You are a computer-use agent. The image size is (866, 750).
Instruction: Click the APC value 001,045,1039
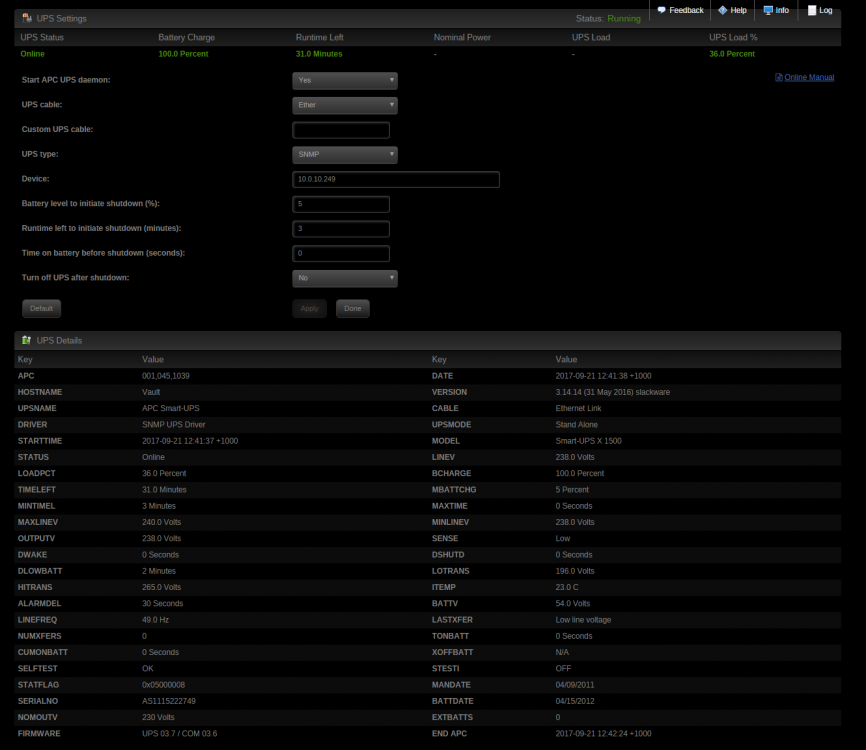(166, 376)
